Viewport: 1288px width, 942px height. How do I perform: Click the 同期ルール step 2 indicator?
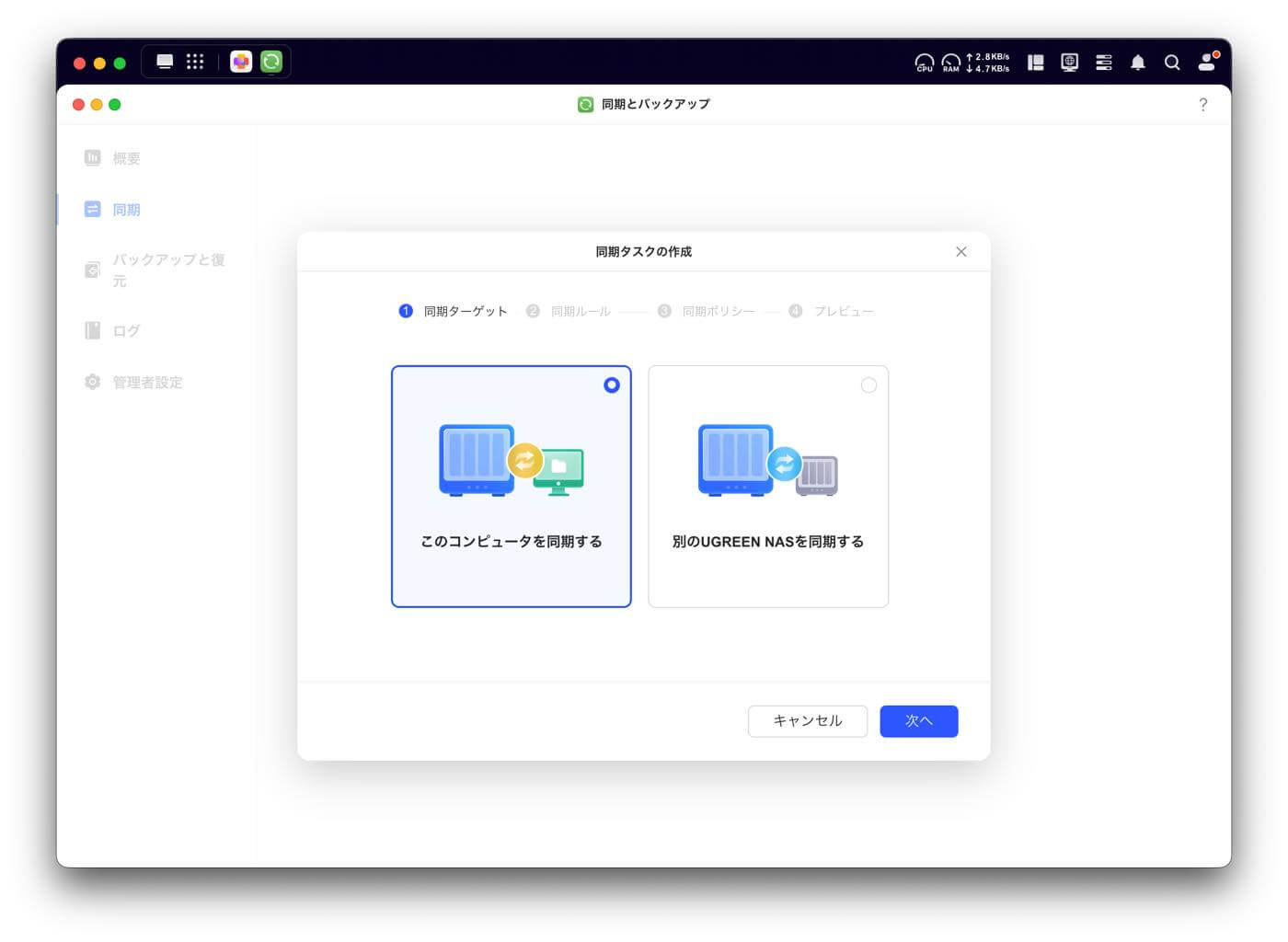(569, 312)
